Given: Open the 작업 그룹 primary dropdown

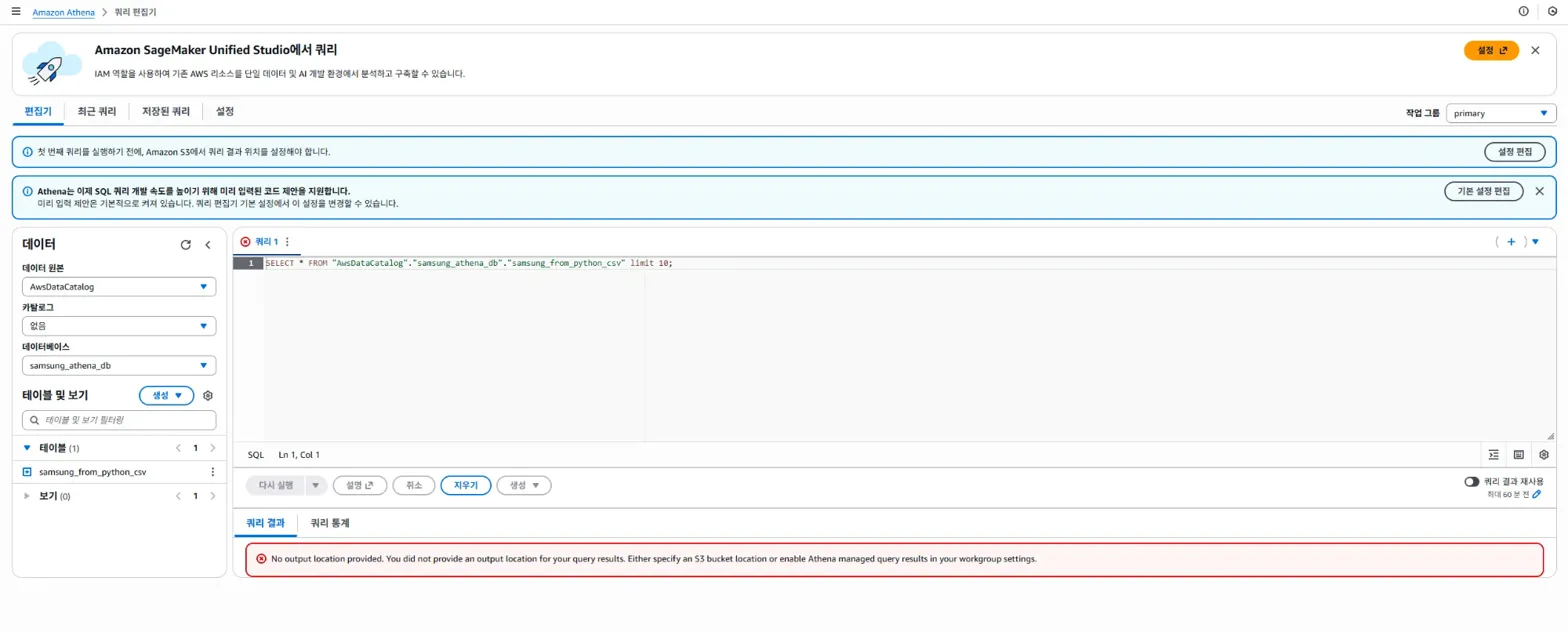Looking at the screenshot, I should 1501,113.
